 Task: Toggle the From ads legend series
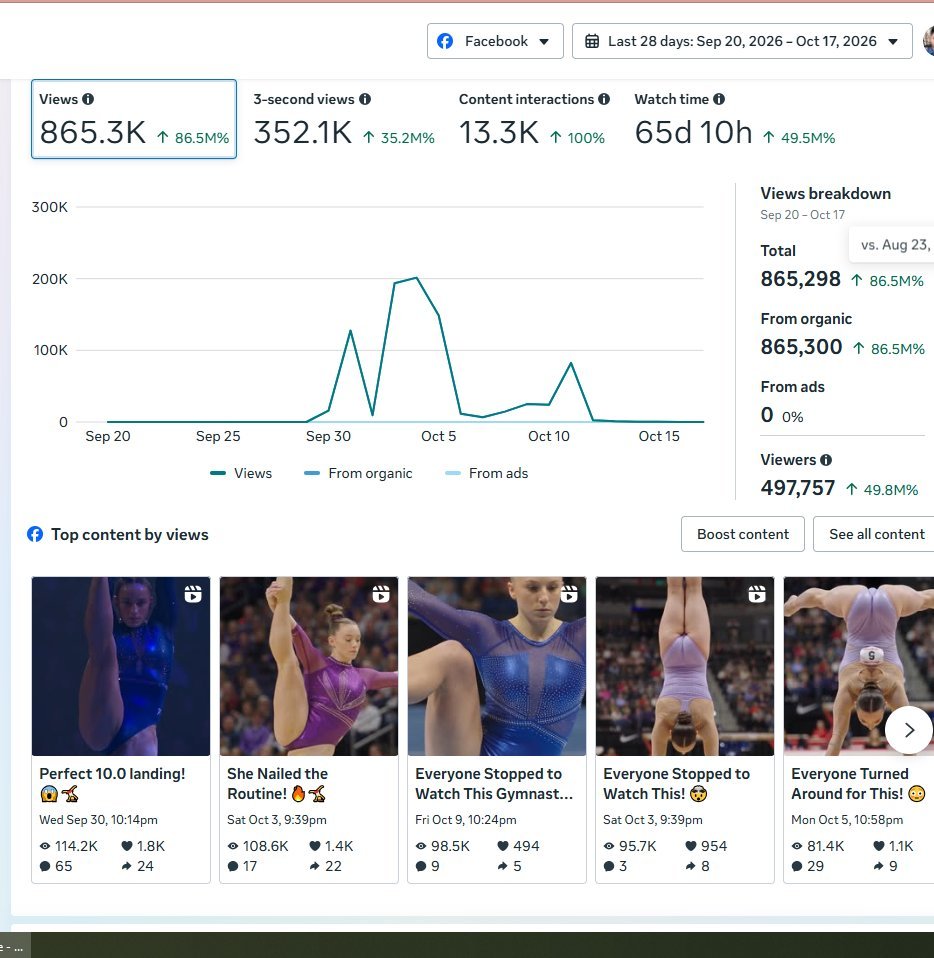click(x=486, y=473)
